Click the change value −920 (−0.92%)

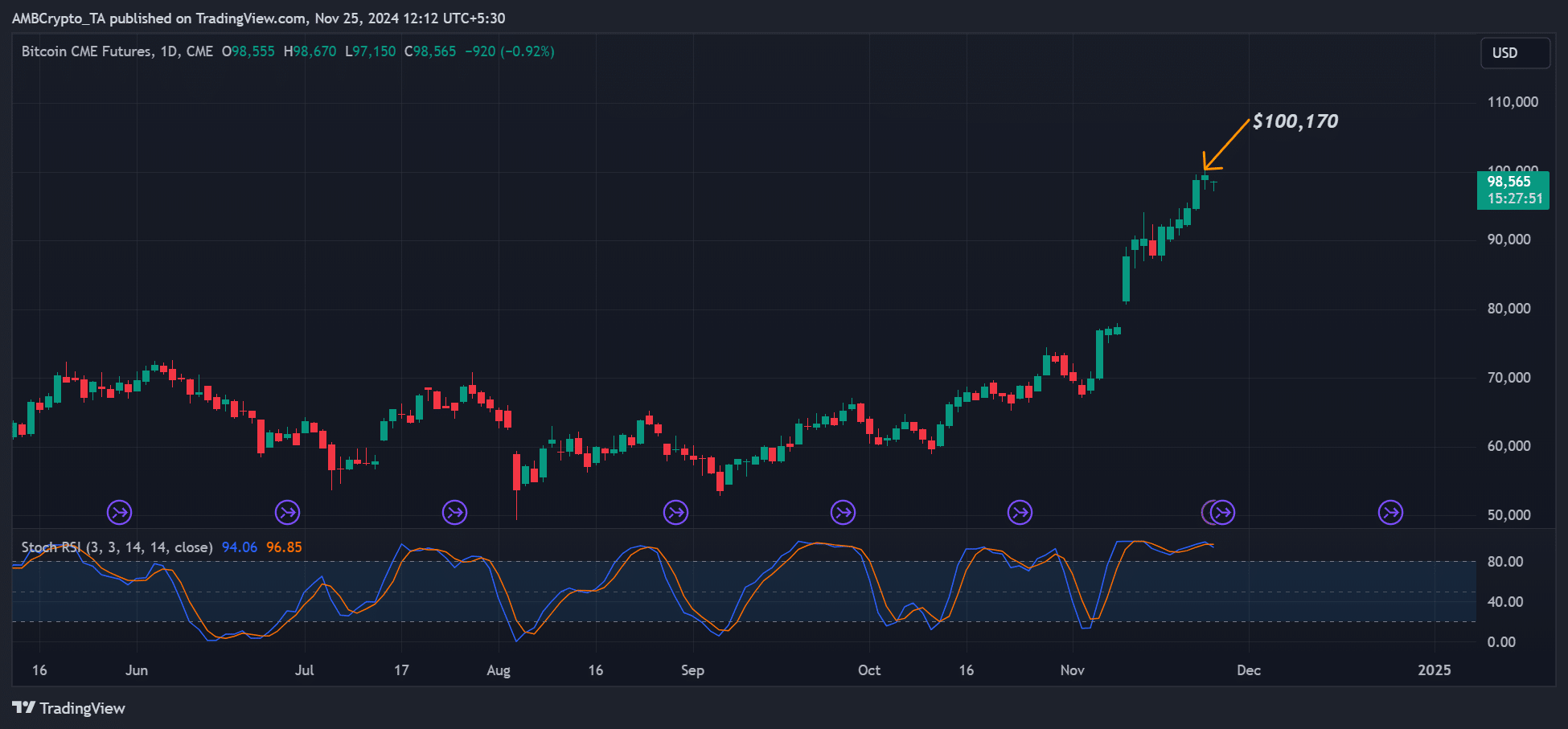pos(510,51)
